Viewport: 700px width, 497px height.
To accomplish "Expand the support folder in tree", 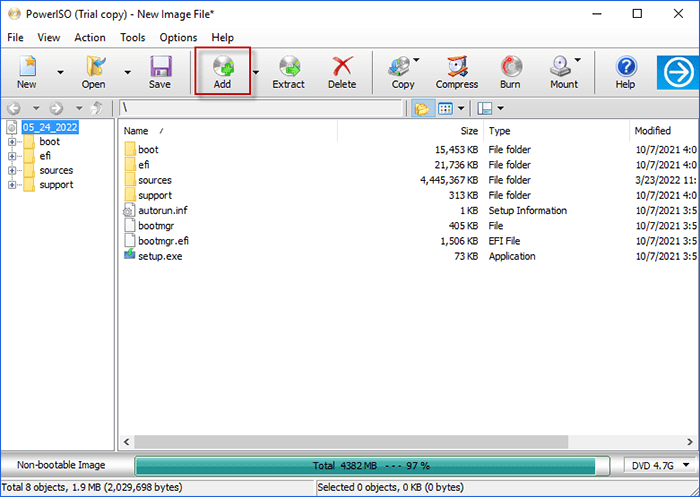I will (x=12, y=185).
